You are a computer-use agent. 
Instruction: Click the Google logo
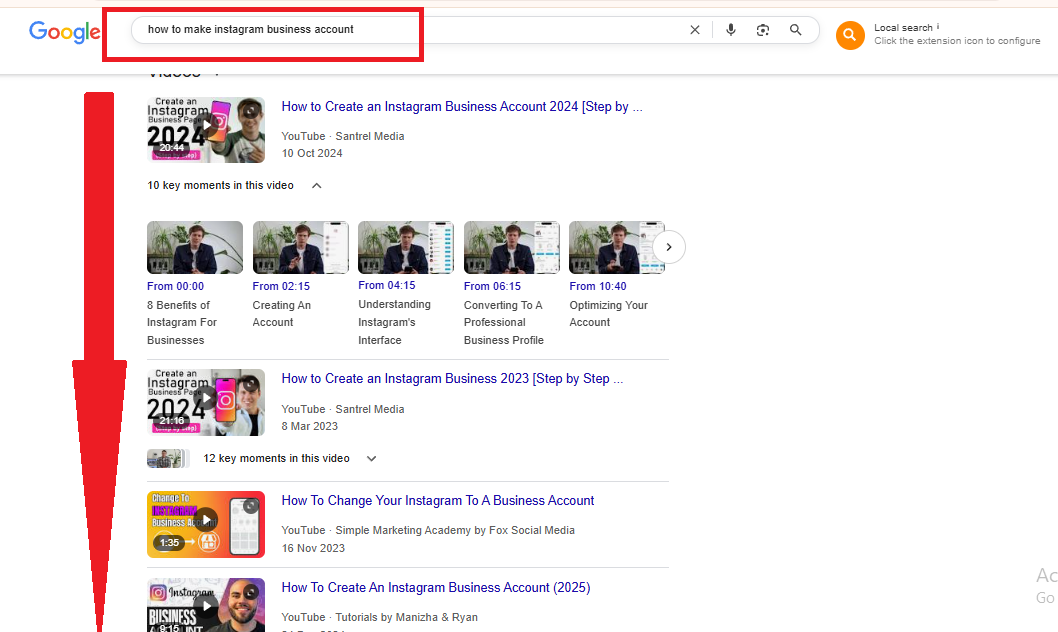pyautogui.click(x=65, y=31)
